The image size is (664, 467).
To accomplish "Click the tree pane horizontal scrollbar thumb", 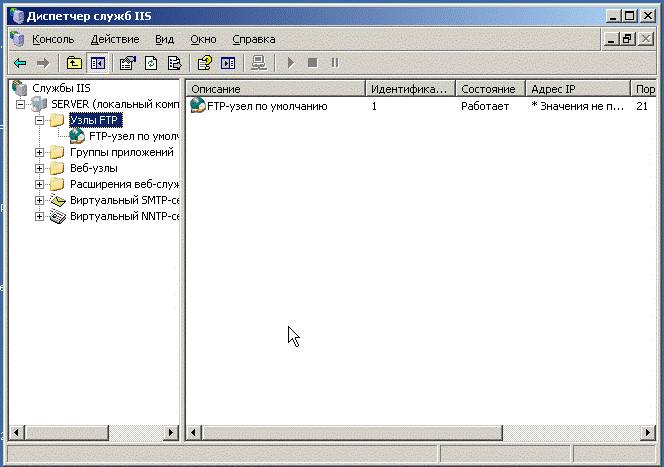I will (x=67, y=433).
